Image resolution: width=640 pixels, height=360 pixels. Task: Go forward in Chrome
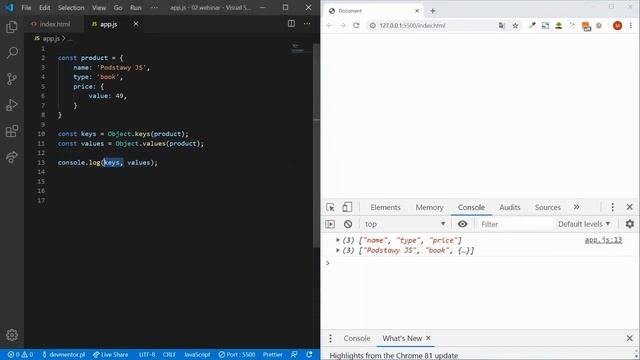343,25
